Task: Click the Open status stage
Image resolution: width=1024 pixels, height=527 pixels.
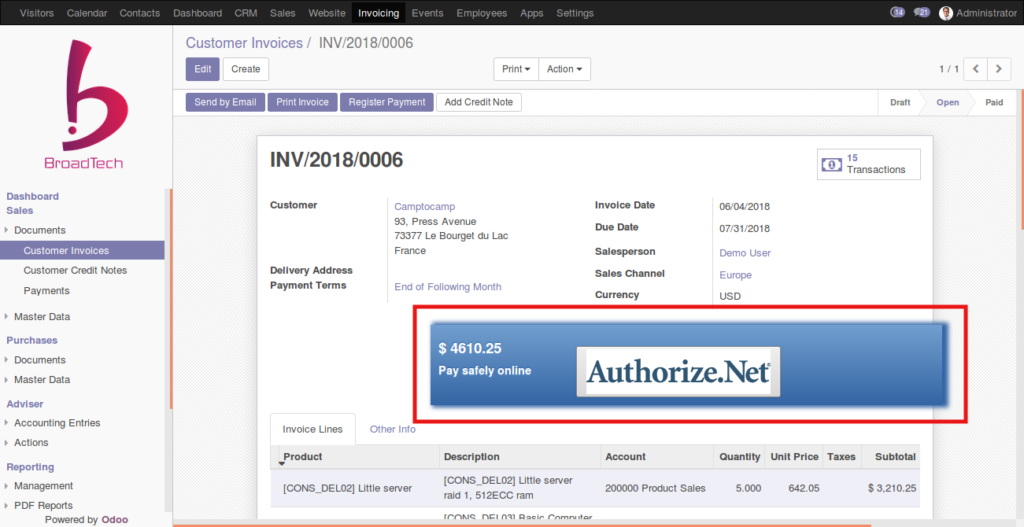Action: click(x=948, y=103)
